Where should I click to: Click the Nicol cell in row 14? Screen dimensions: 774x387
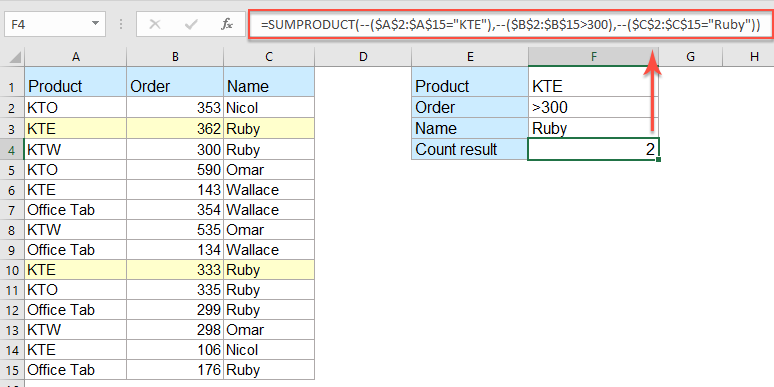point(269,350)
